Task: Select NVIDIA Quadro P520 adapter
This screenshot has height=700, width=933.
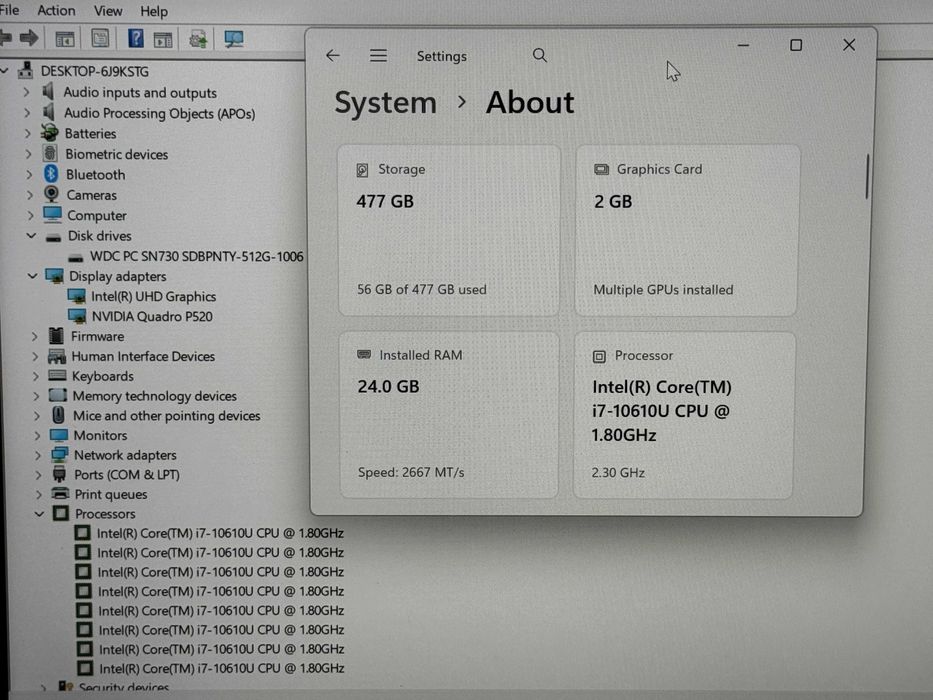Action: click(x=152, y=317)
